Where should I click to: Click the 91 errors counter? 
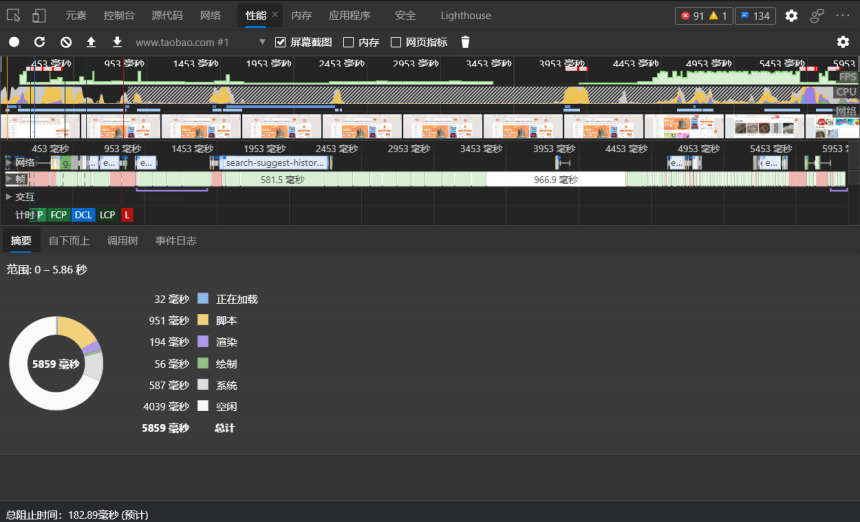(x=693, y=16)
